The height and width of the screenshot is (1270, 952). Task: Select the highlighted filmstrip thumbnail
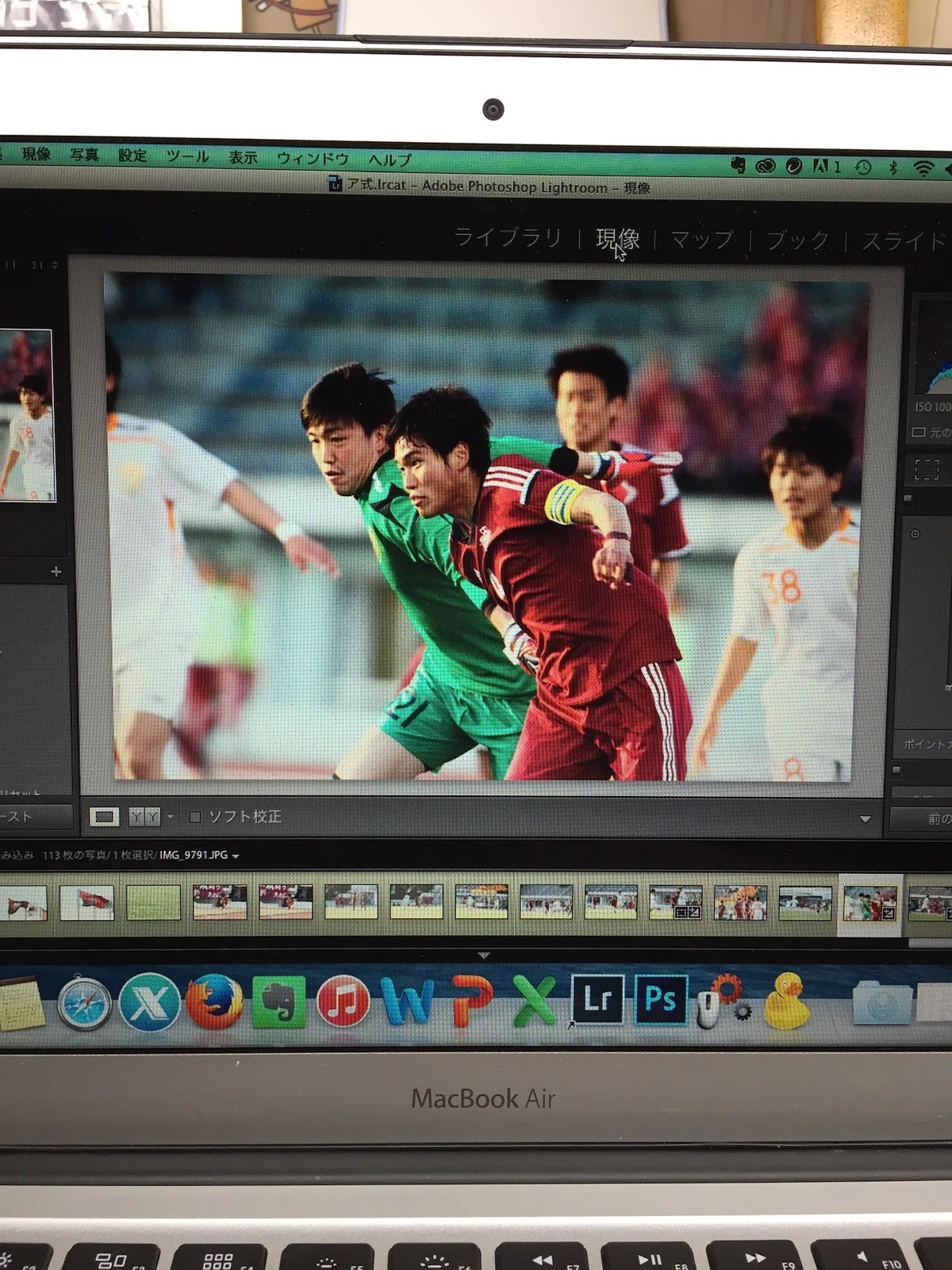click(x=869, y=903)
